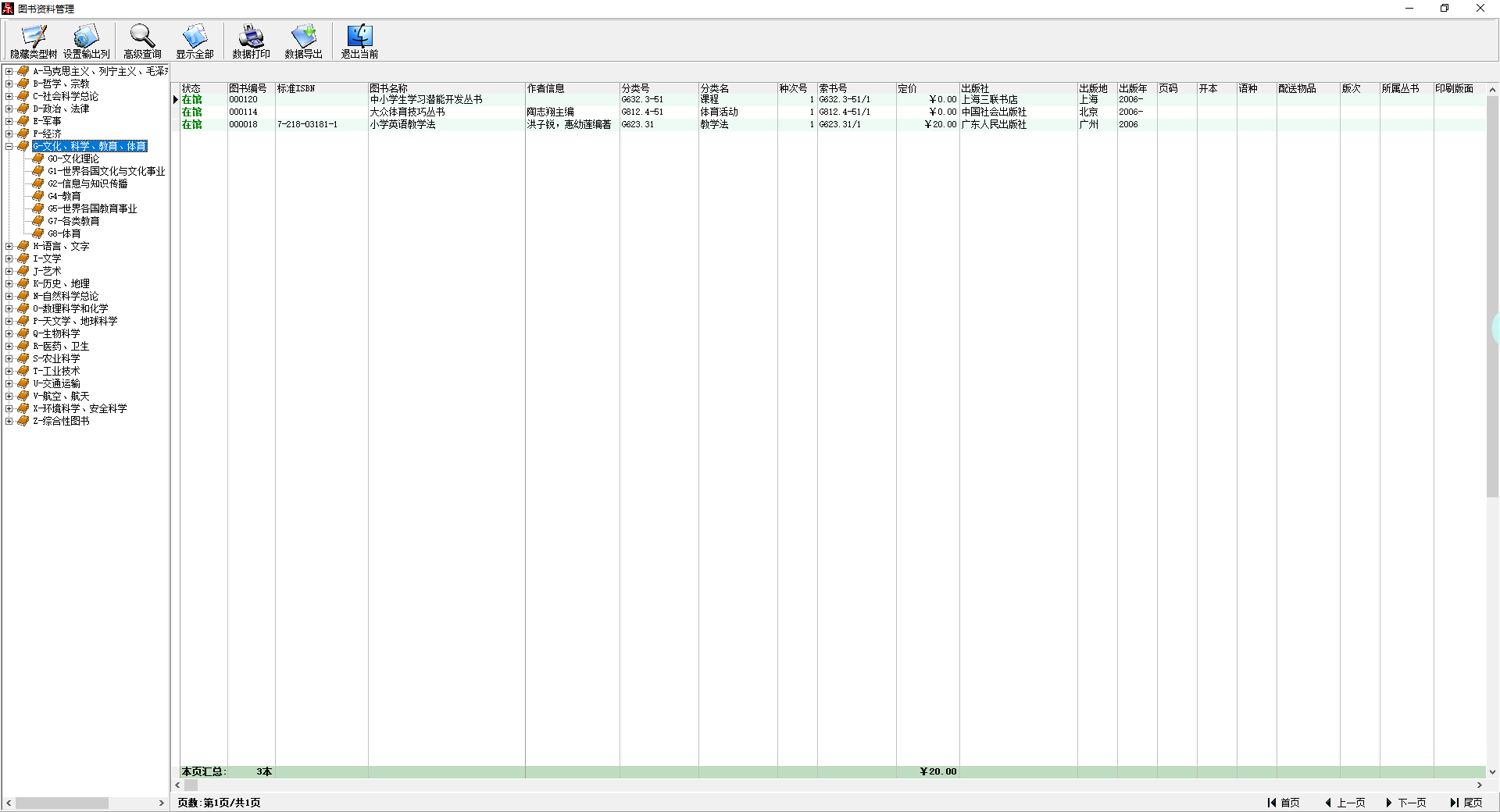This screenshot has width=1500, height=812.
Task: Go to 下一页 next page
Action: click(1406, 803)
